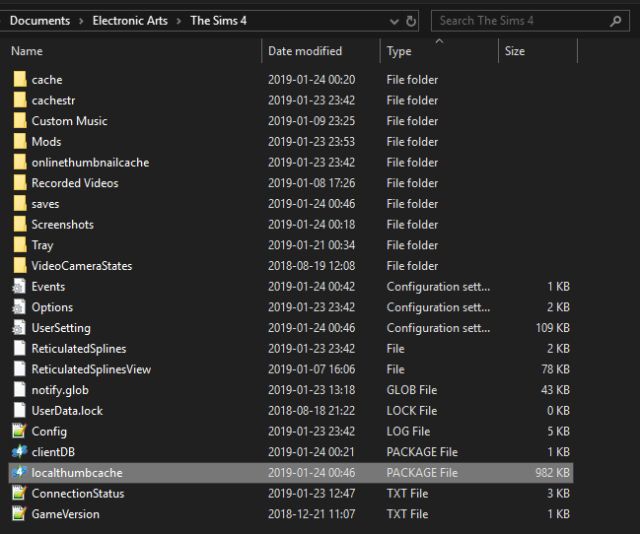Click the LOCK File type cell

click(x=412, y=411)
